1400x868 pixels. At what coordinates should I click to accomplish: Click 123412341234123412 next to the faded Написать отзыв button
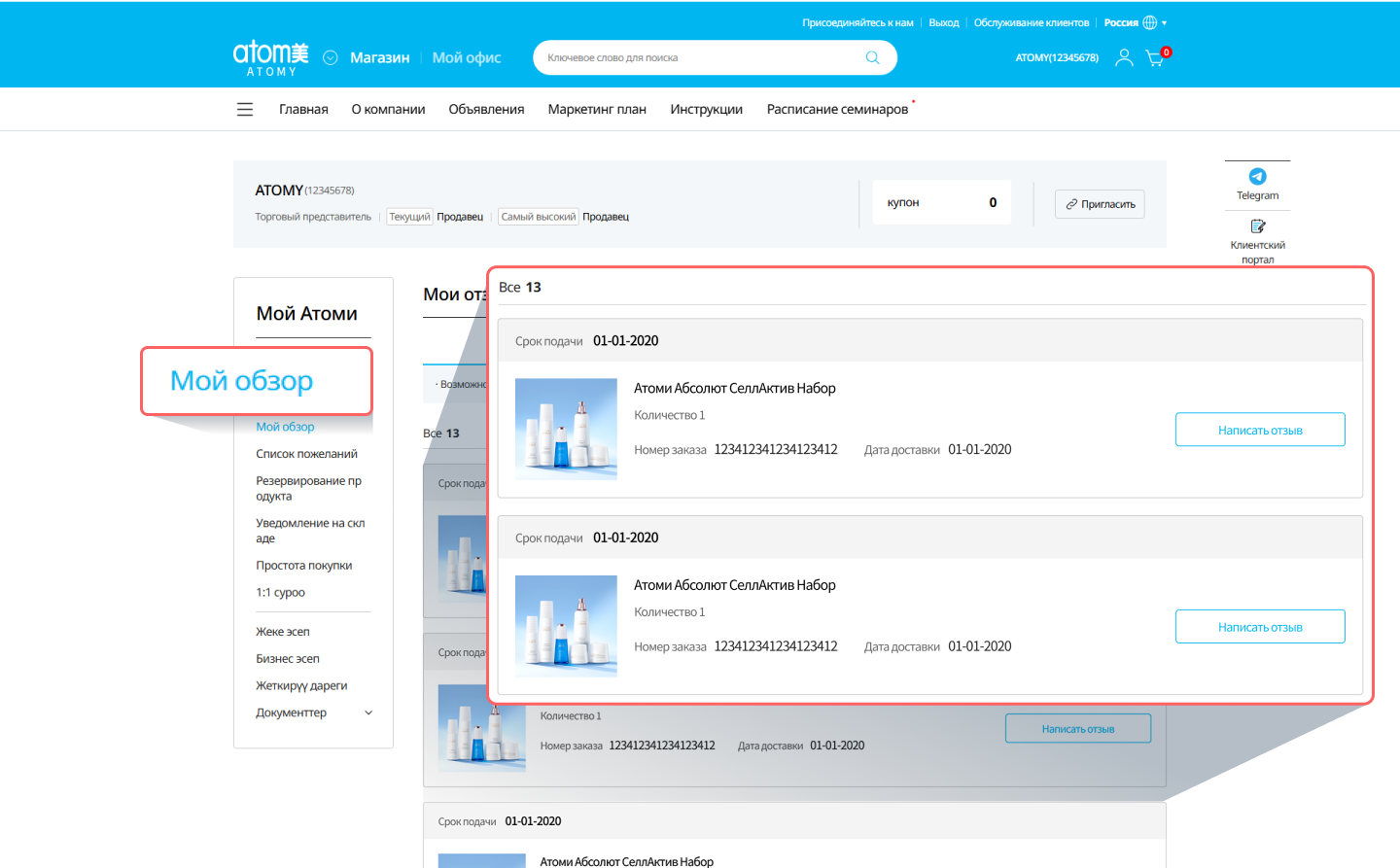click(x=661, y=746)
